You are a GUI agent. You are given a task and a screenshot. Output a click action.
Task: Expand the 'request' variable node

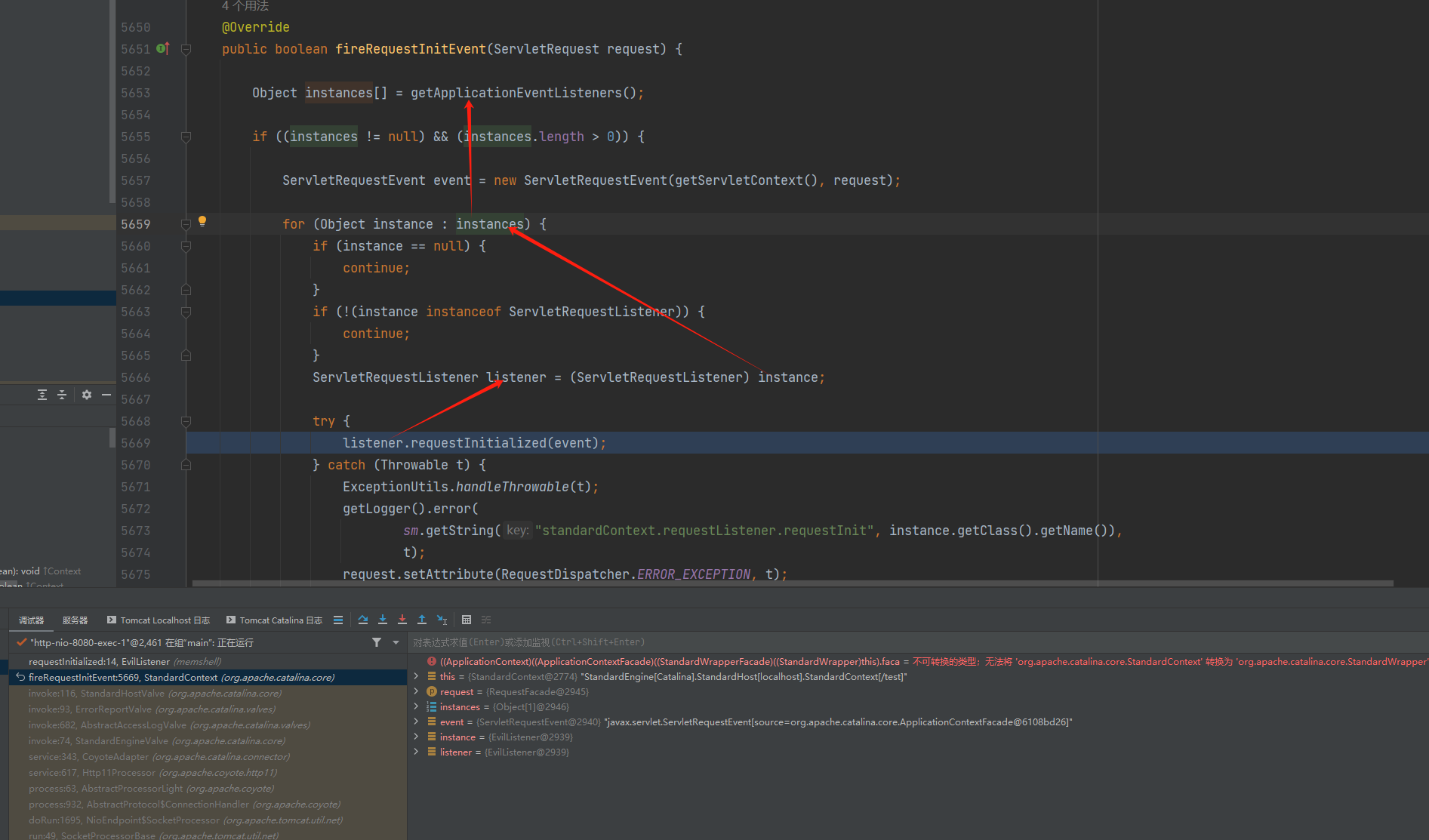pos(416,691)
